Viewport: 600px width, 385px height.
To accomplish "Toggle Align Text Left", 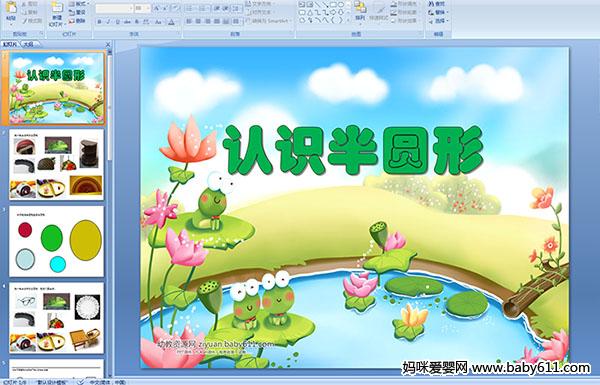I will [189, 21].
